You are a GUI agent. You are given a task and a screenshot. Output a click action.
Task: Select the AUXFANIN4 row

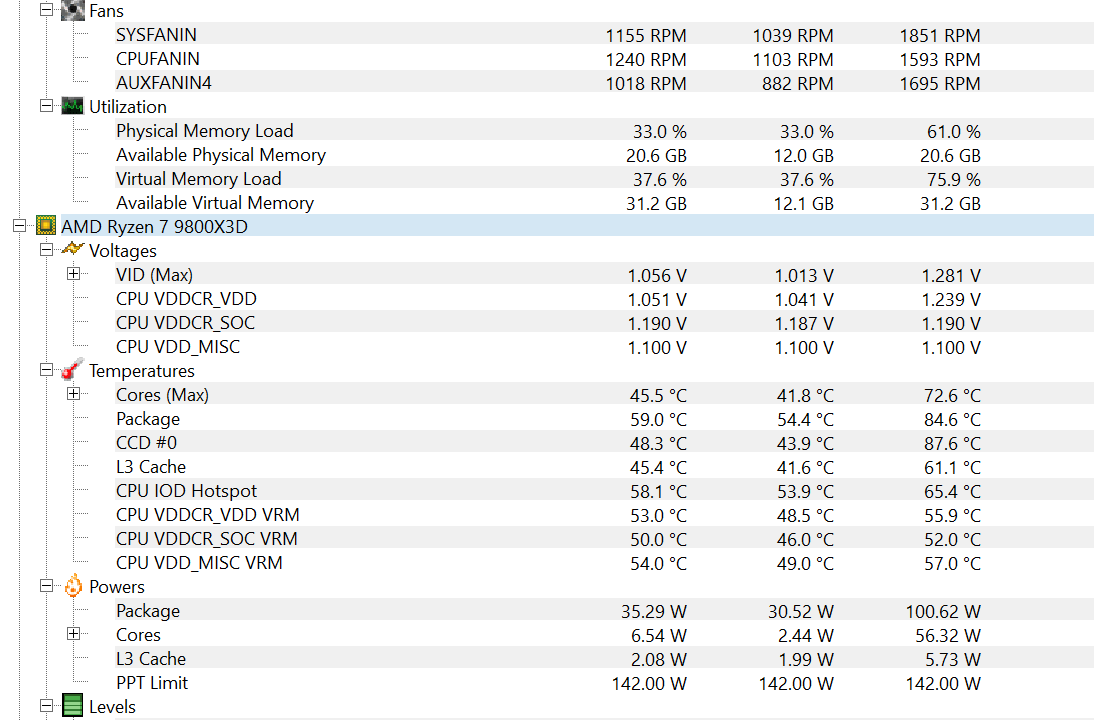coord(604,82)
